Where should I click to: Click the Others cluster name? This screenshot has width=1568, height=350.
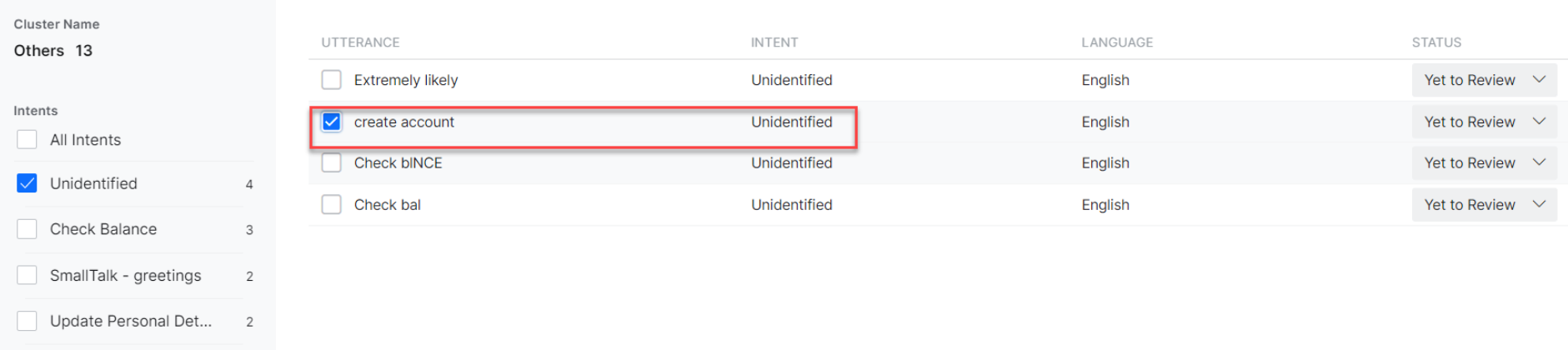tap(39, 51)
